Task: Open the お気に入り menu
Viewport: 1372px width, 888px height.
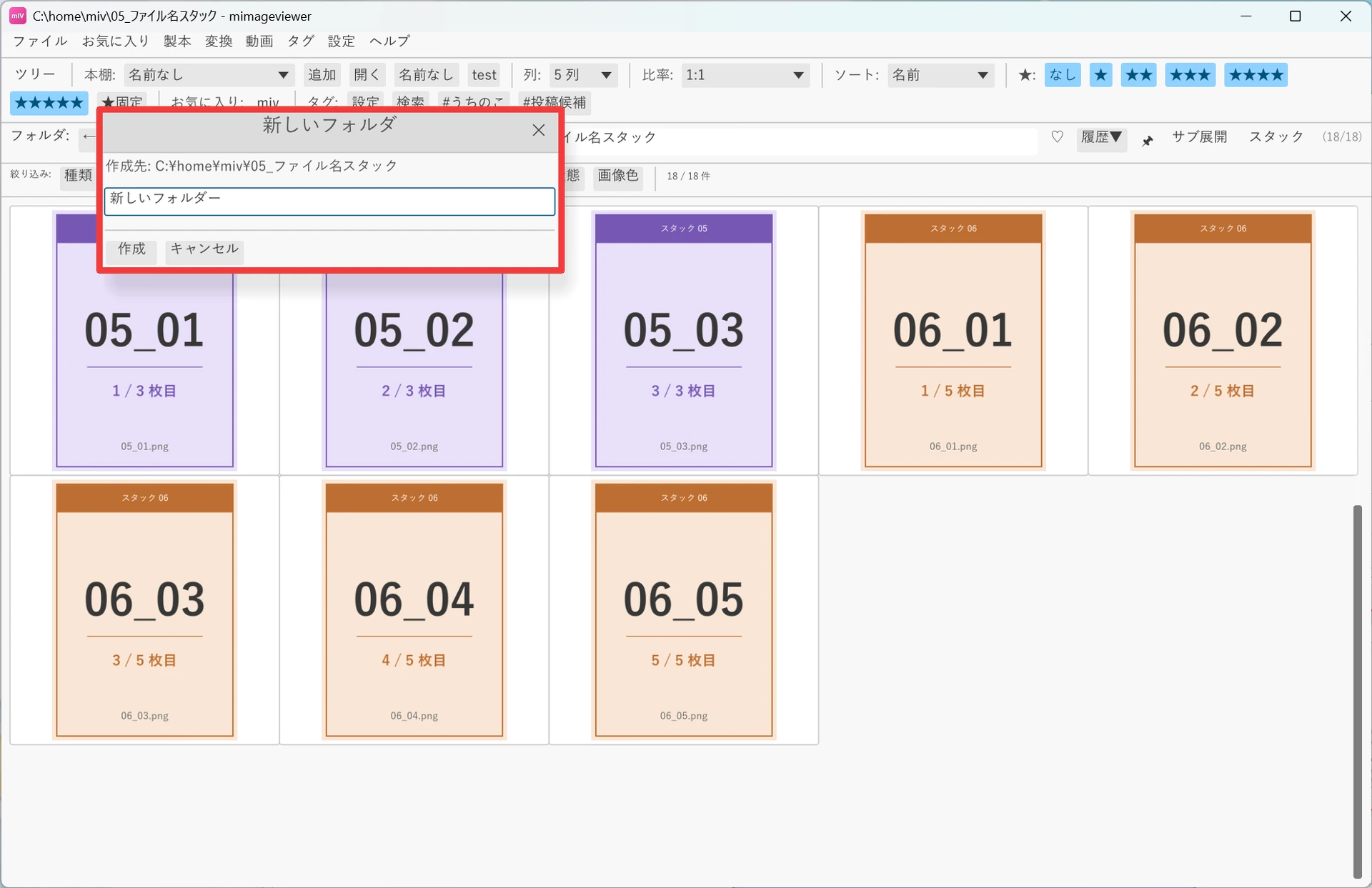Action: pyautogui.click(x=116, y=41)
